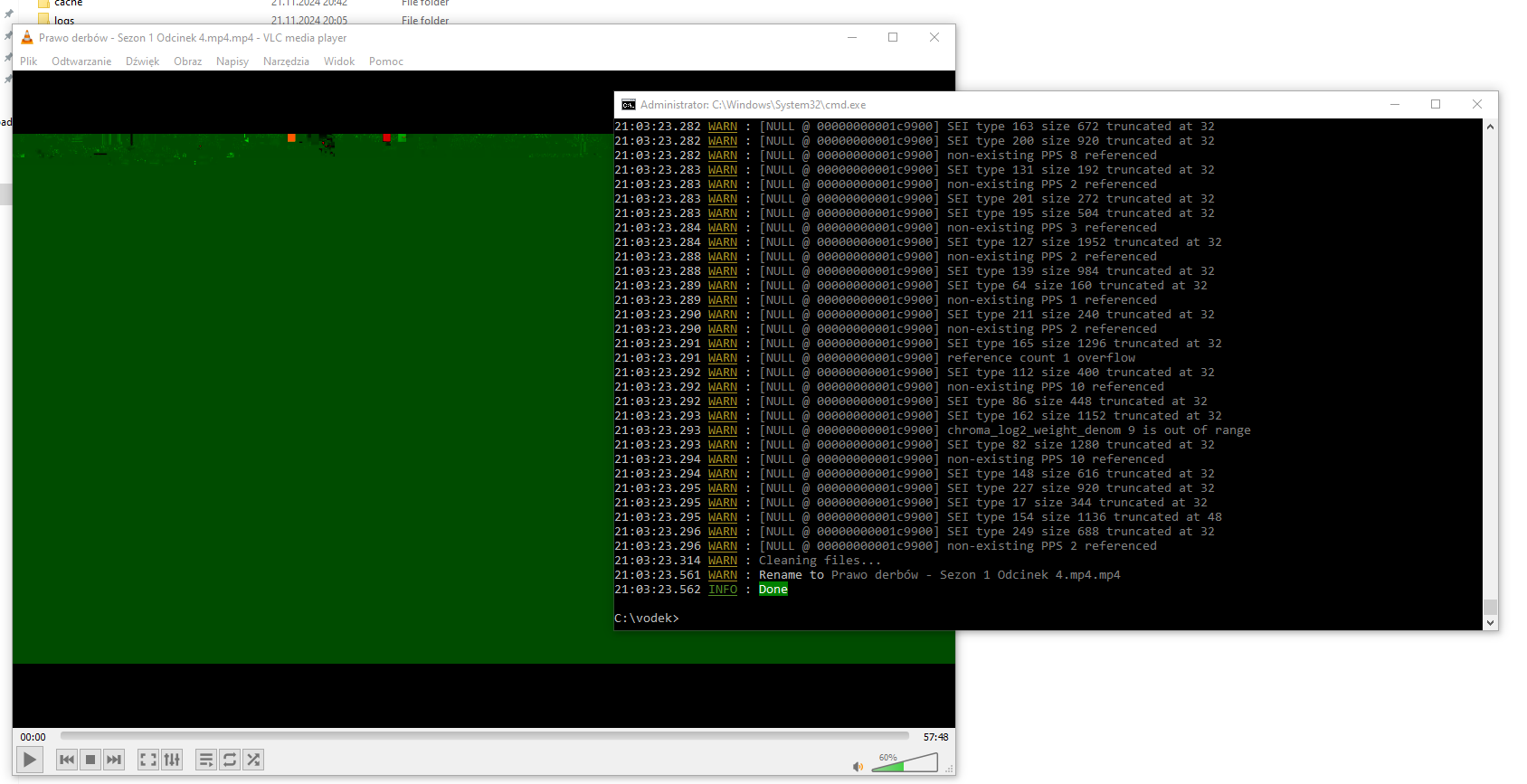This screenshot has height=784, width=1527.
Task: Skip to next media in VLC
Action: click(114, 760)
